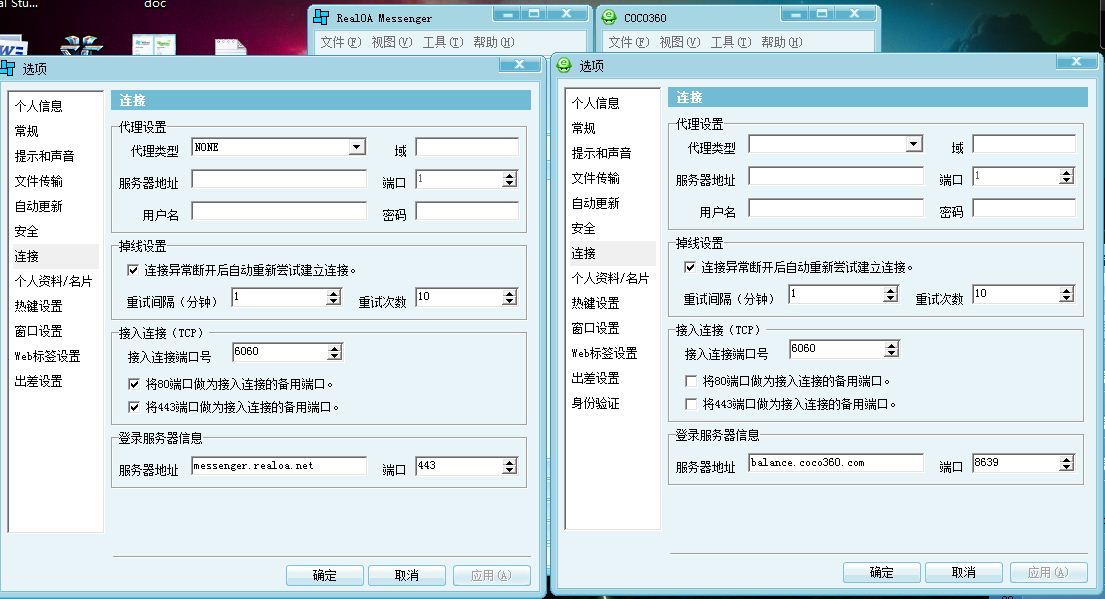Select 出差设置 in left dialog sidebar
The image size is (1105, 599).
pyautogui.click(x=39, y=381)
